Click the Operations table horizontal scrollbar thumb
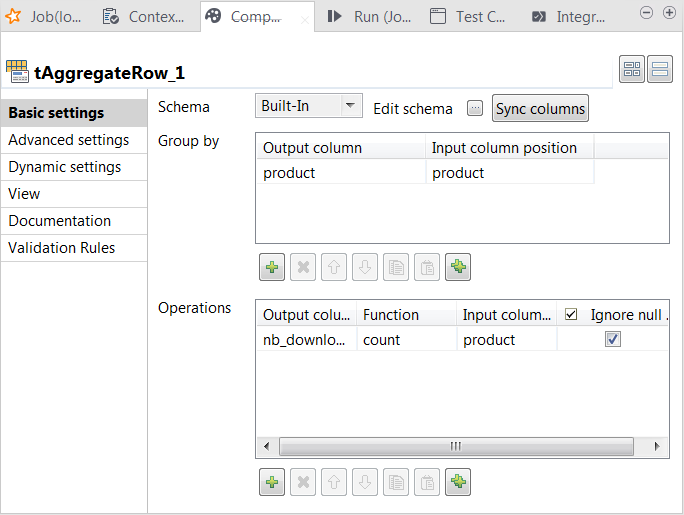Screen dimensions: 684x515 click(455, 446)
